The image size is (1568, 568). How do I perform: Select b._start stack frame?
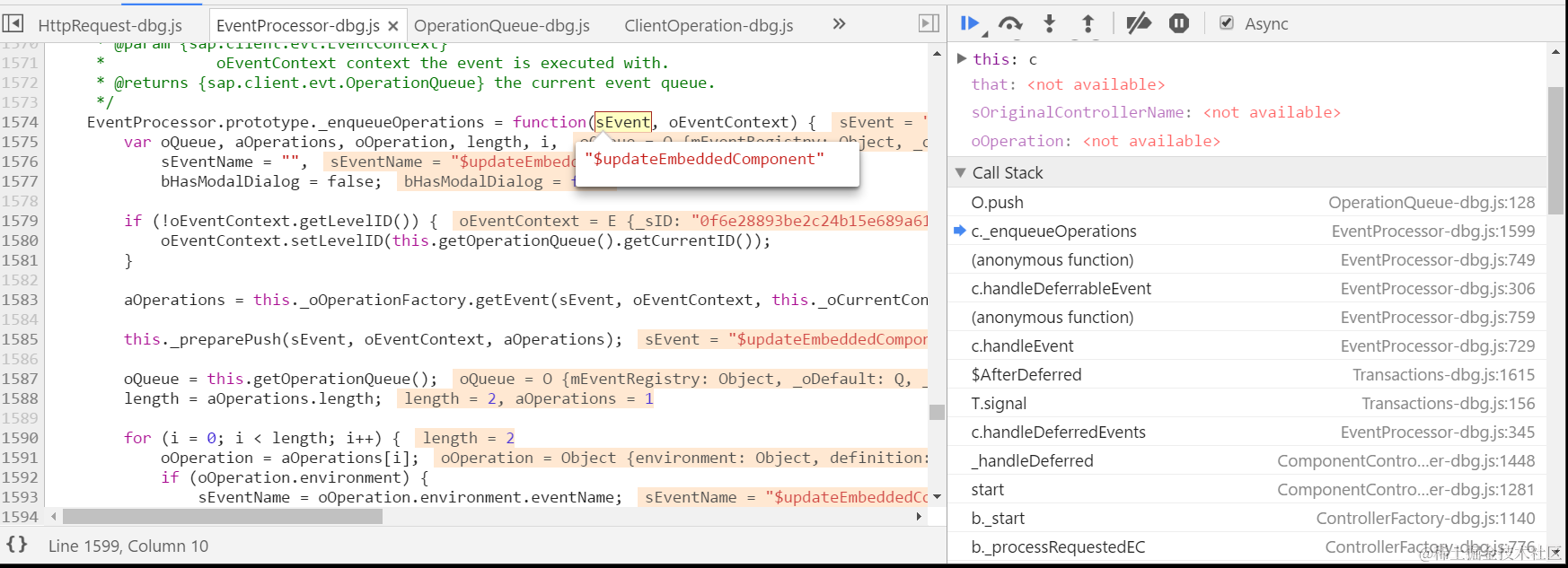pos(1247,518)
